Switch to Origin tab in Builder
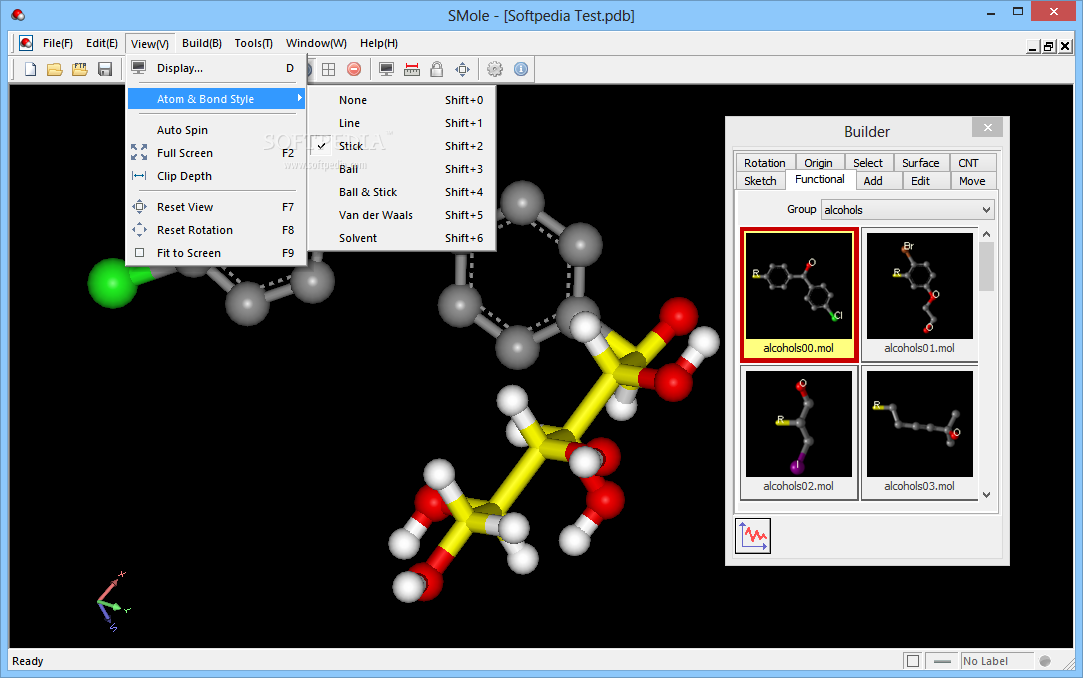This screenshot has width=1083, height=678. pyautogui.click(x=818, y=163)
